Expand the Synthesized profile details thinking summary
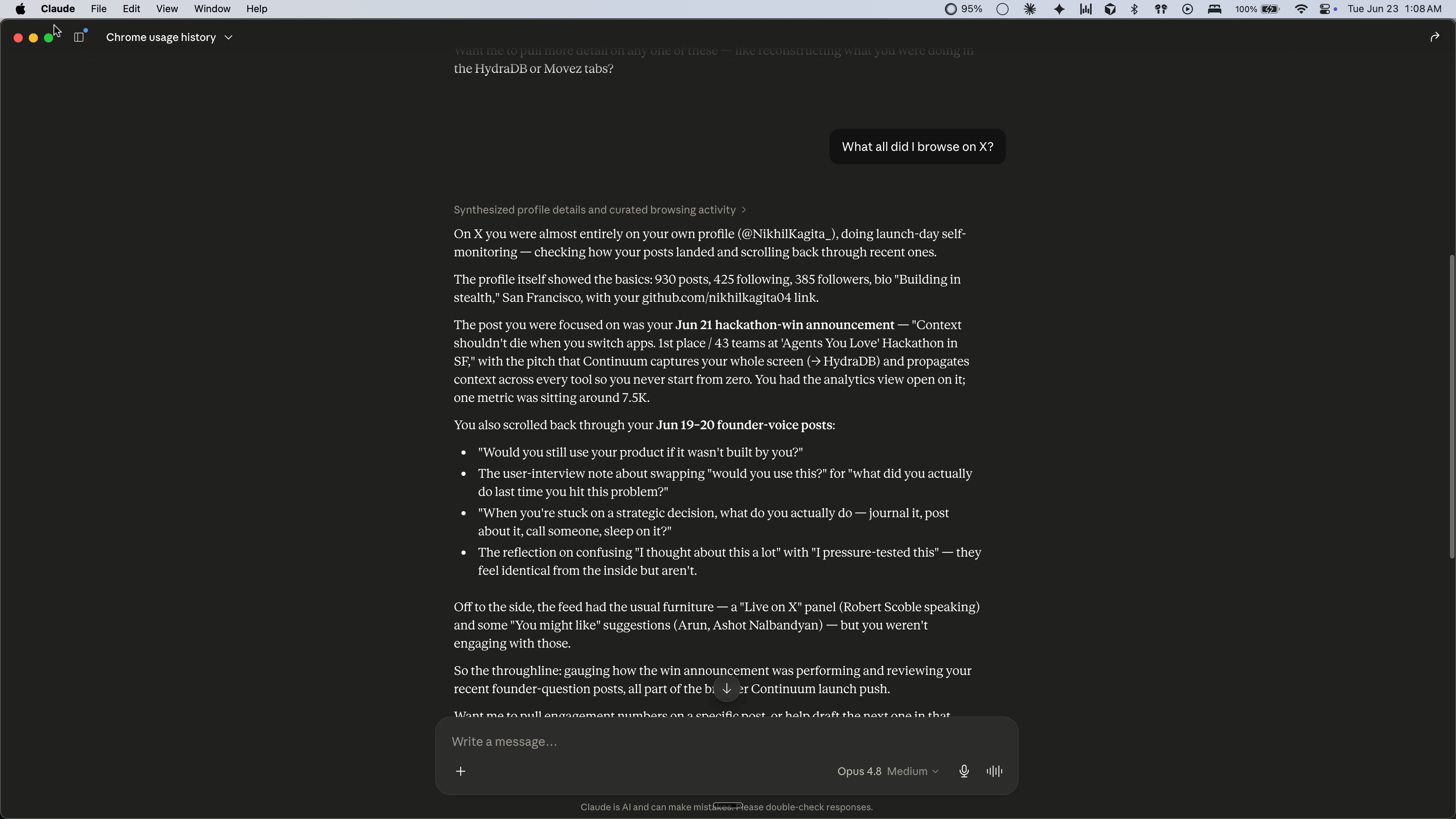The image size is (1456, 819). click(x=600, y=210)
